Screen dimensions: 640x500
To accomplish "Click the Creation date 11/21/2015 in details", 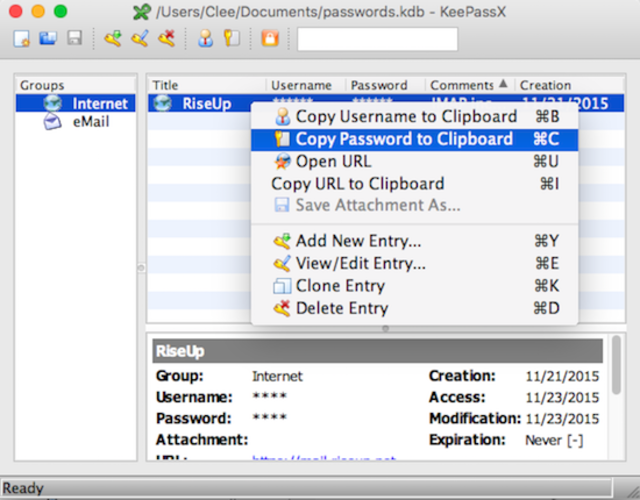I will point(562,376).
